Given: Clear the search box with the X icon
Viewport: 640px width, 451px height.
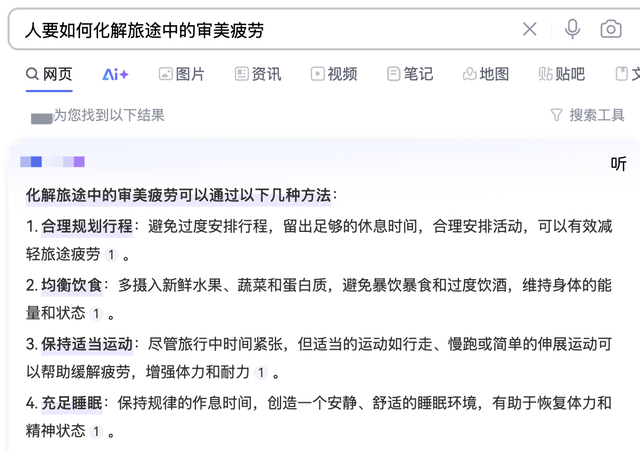Looking at the screenshot, I should [x=529, y=29].
